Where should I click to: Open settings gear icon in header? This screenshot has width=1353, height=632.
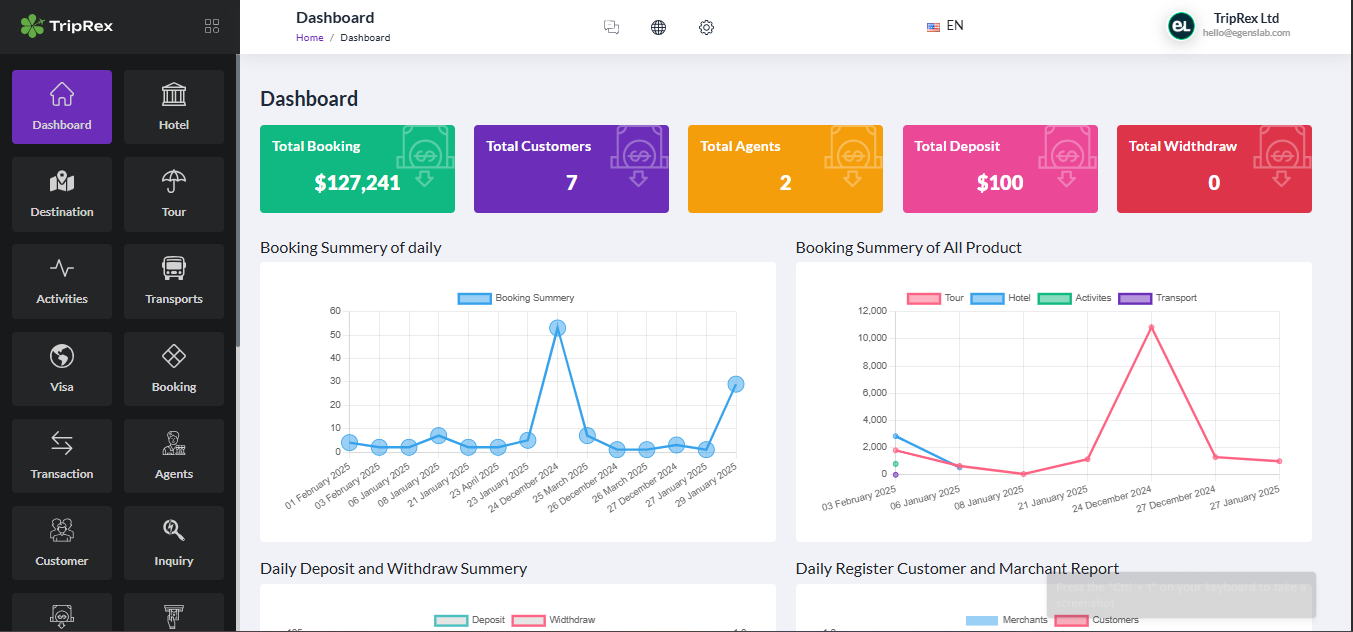tap(706, 27)
